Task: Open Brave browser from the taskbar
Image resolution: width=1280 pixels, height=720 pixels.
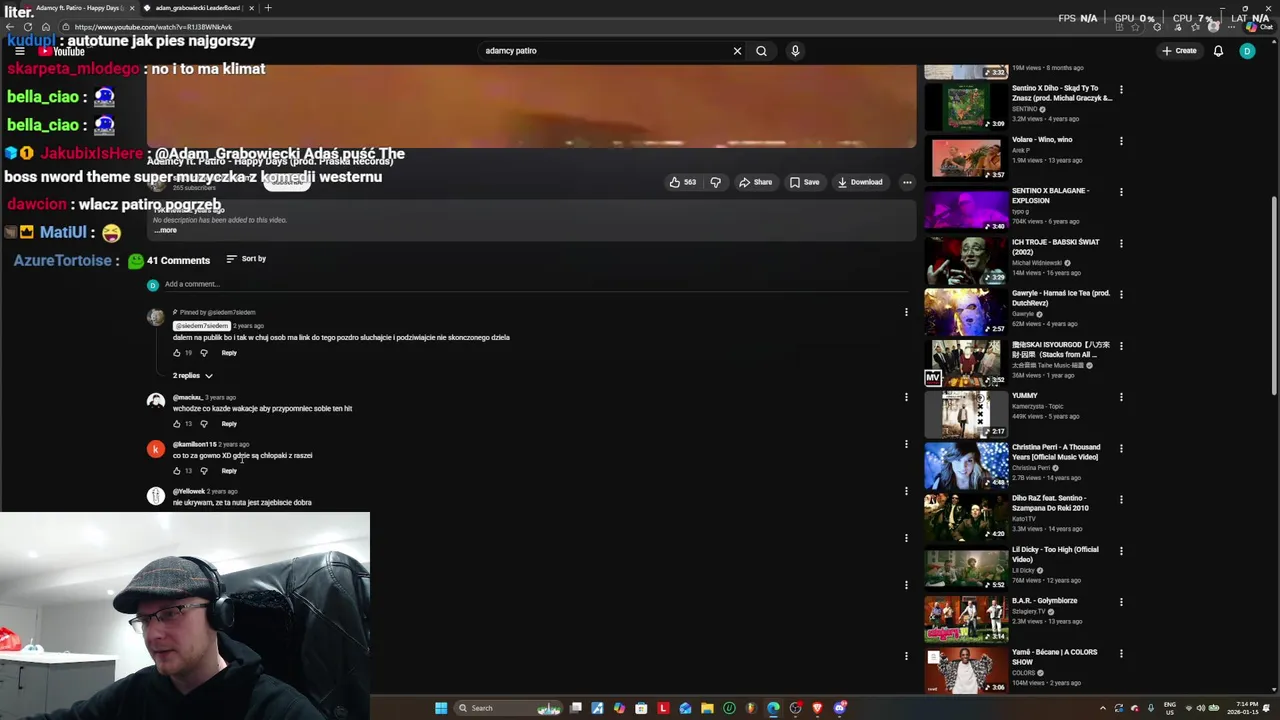Action: coord(817,708)
